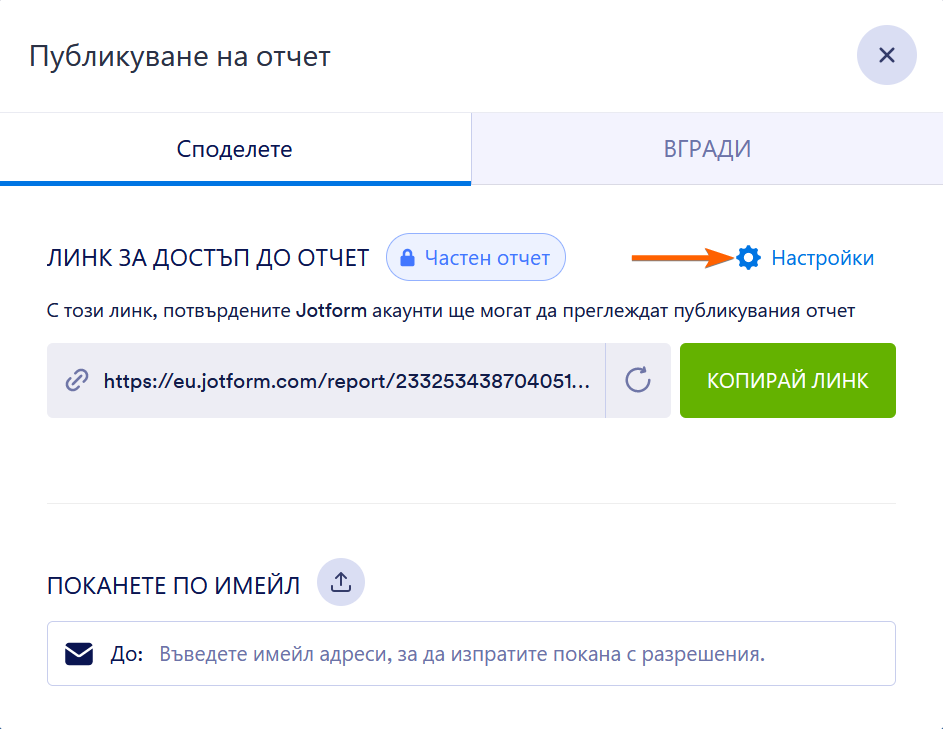Click the orange arrow pointing to Настройки
The height and width of the screenshot is (729, 943).
(x=682, y=258)
